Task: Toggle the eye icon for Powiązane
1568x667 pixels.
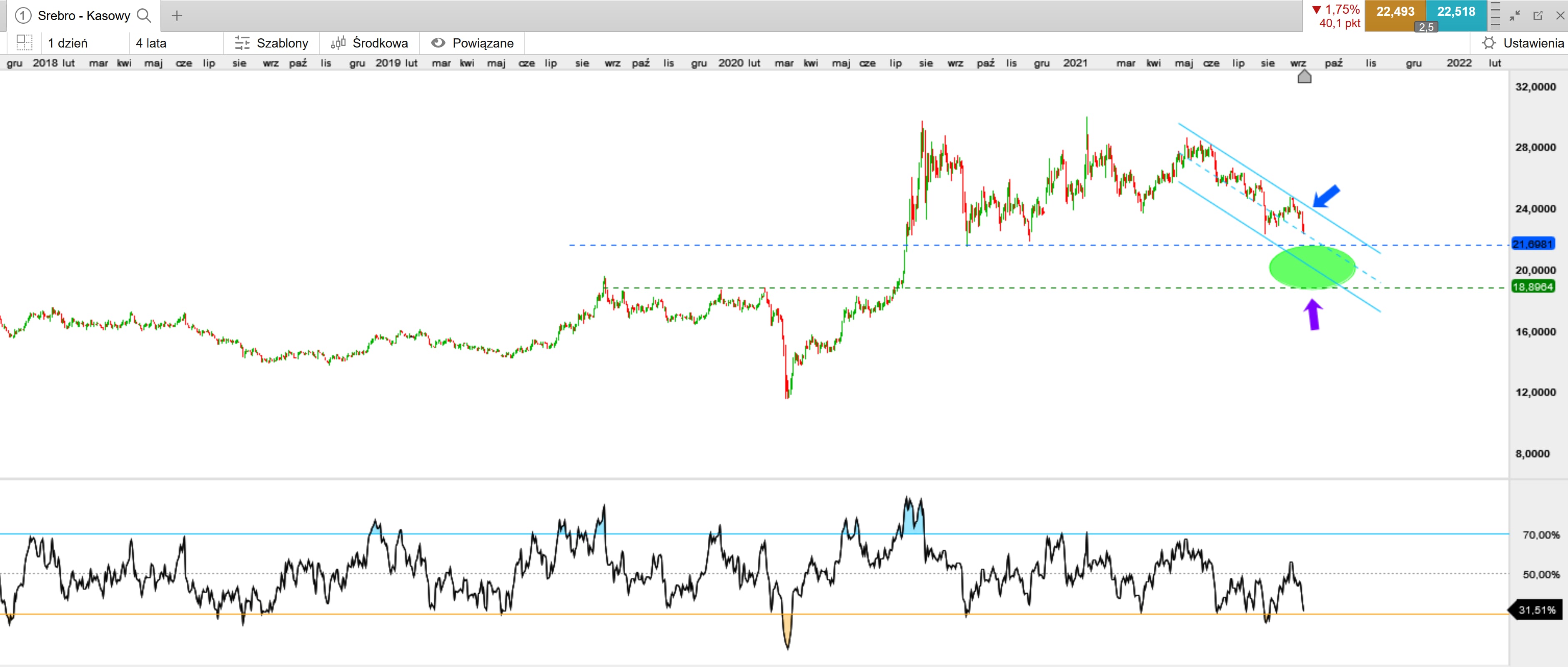Action: [438, 43]
